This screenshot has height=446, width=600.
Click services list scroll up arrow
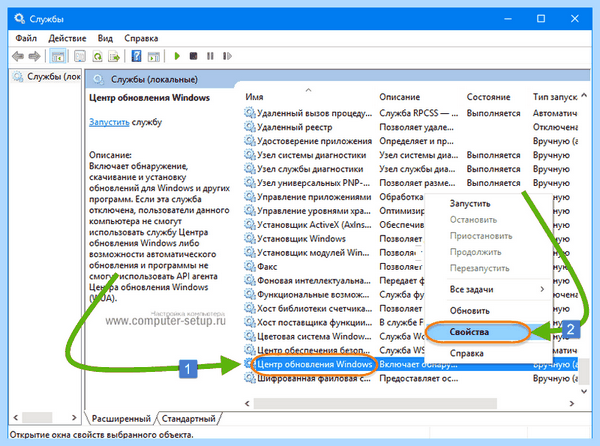point(584,95)
